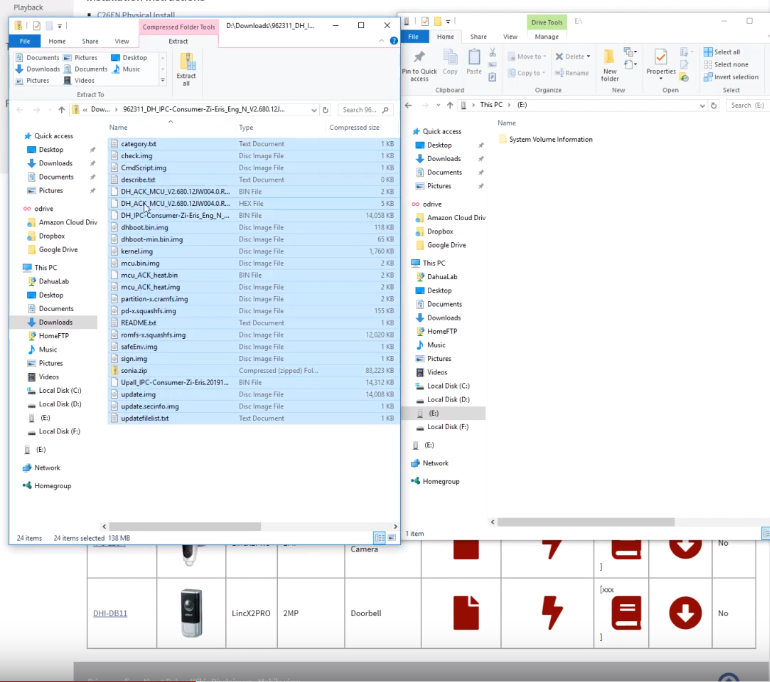Switch to the Manage tab under Drive Tools
This screenshot has width=770, height=682.
[546, 37]
